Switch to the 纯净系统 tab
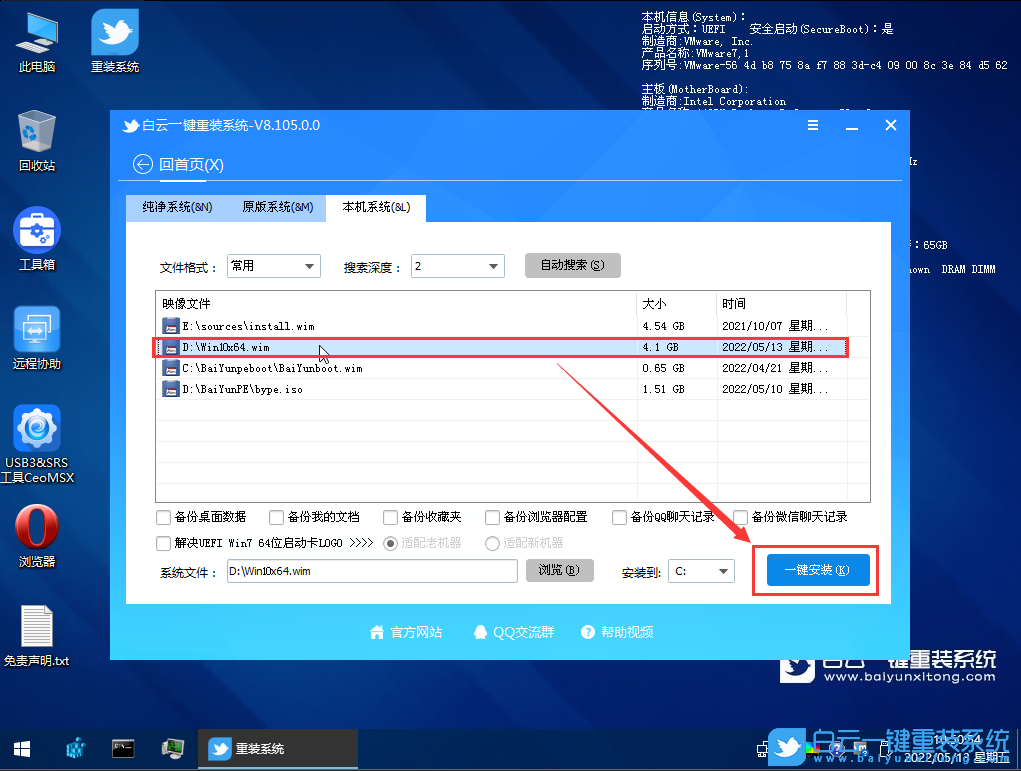This screenshot has height=771, width=1021. click(x=178, y=208)
